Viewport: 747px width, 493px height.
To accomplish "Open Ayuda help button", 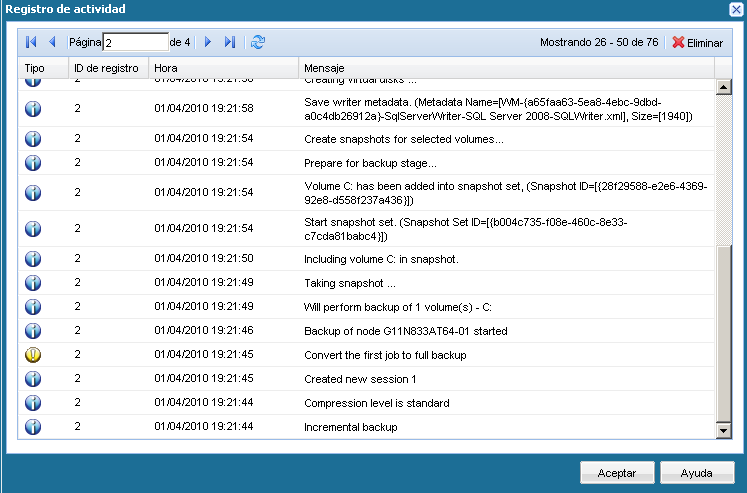I will pyautogui.click(x=697, y=473).
